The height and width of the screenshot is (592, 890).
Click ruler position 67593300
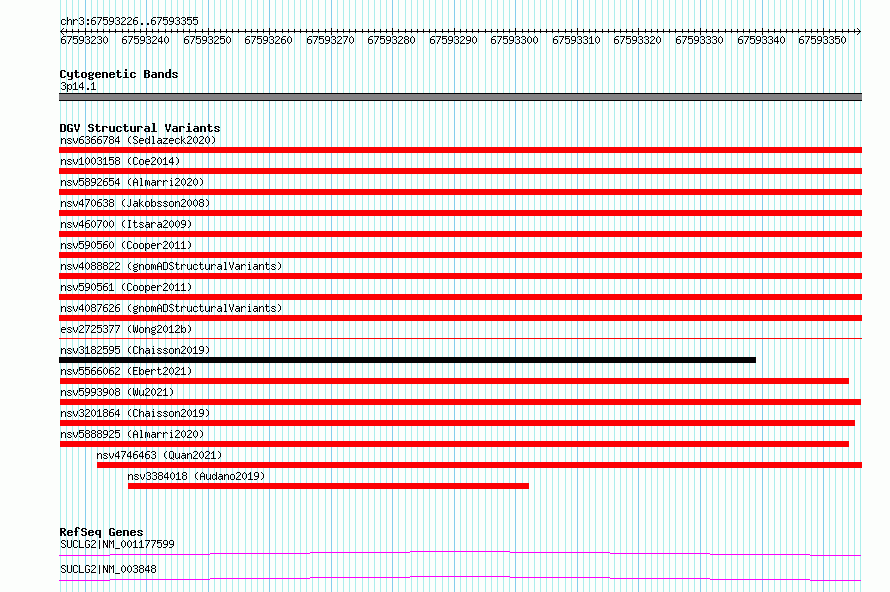pyautogui.click(x=514, y=40)
